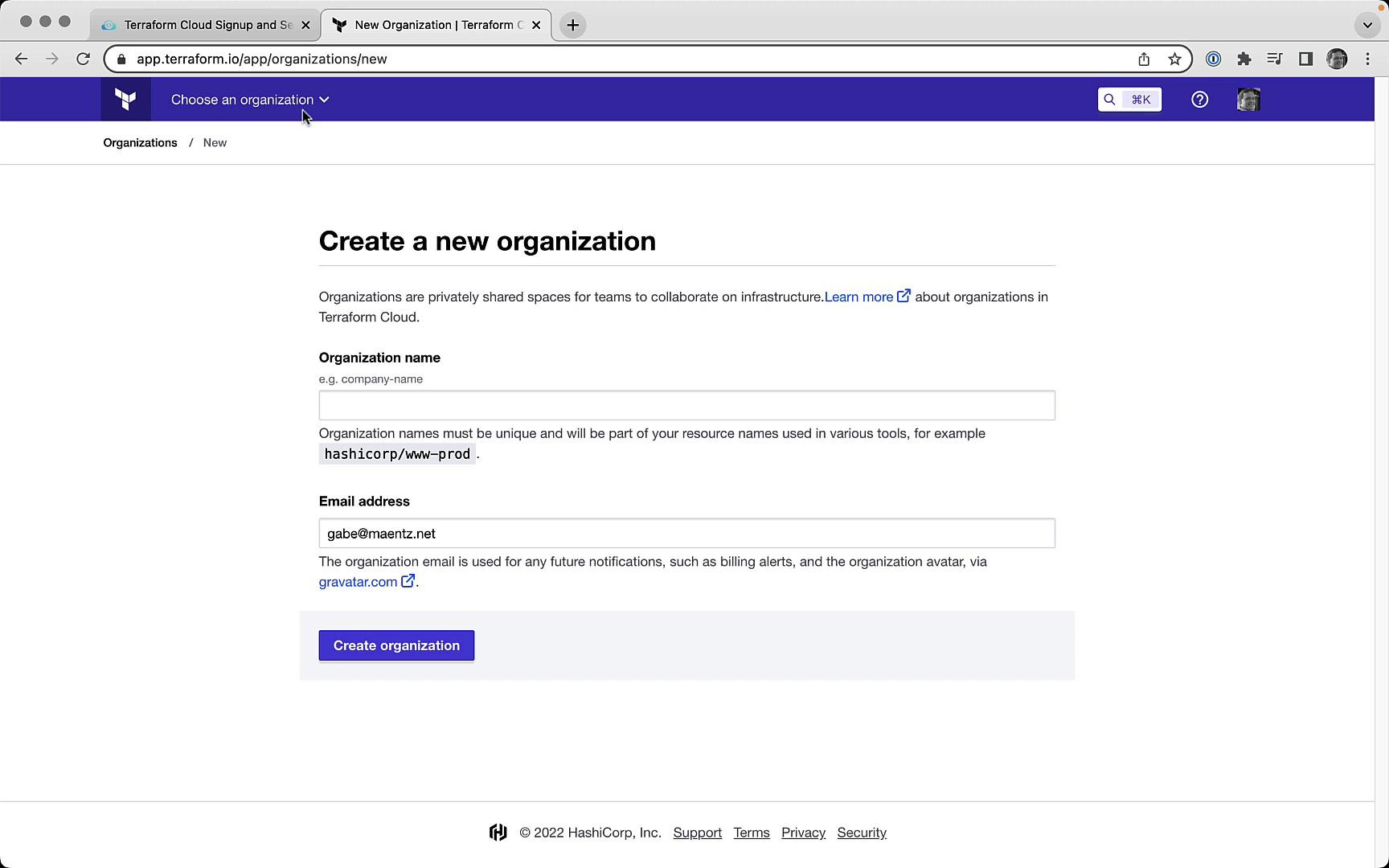Open the Chrome profile avatar
This screenshot has height=868, width=1389.
[1337, 59]
